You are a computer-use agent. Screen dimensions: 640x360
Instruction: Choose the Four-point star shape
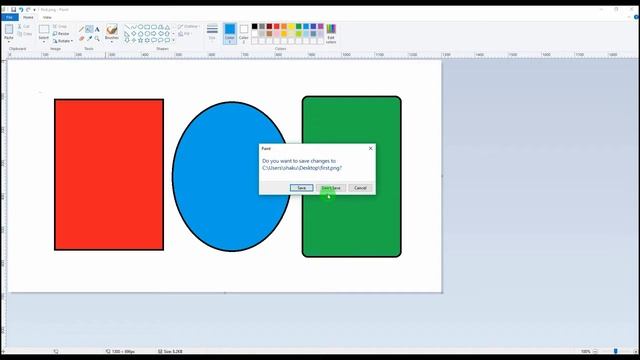(x=134, y=40)
